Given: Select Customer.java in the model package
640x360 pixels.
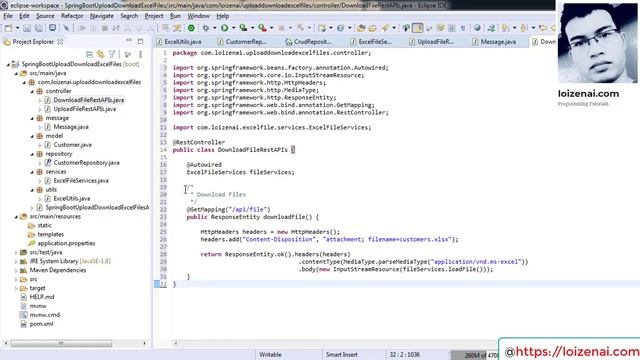Looking at the screenshot, I should (72, 145).
